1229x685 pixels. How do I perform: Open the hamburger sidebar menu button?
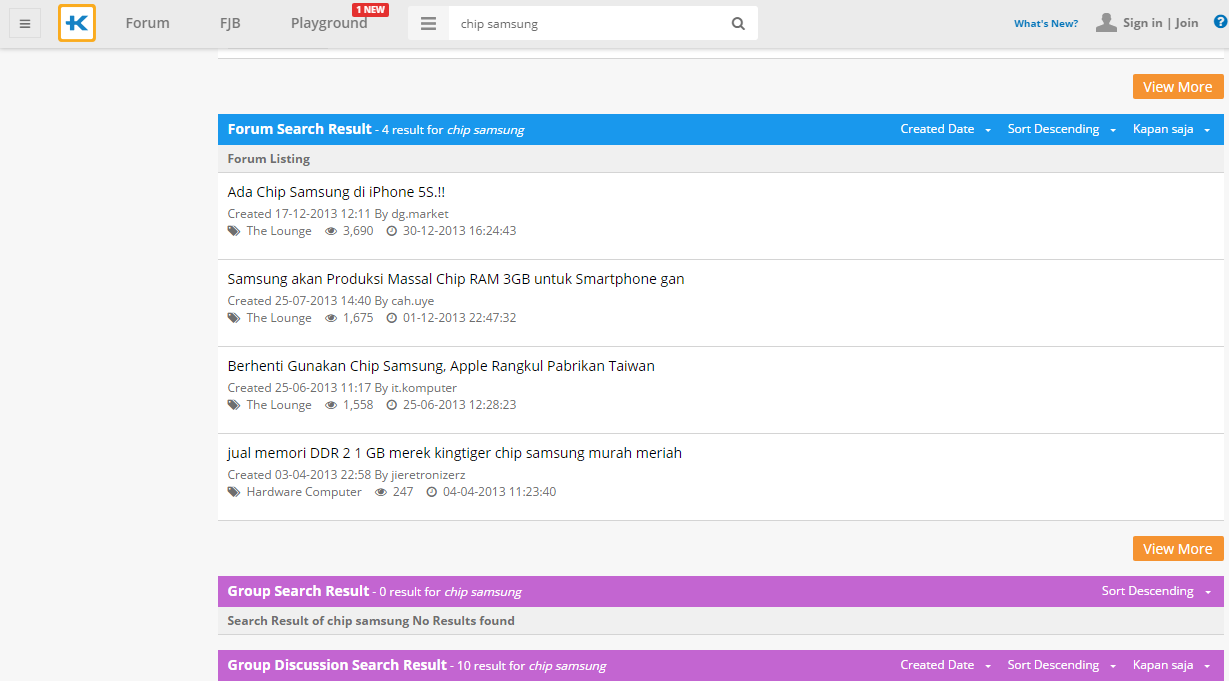[x=25, y=24]
